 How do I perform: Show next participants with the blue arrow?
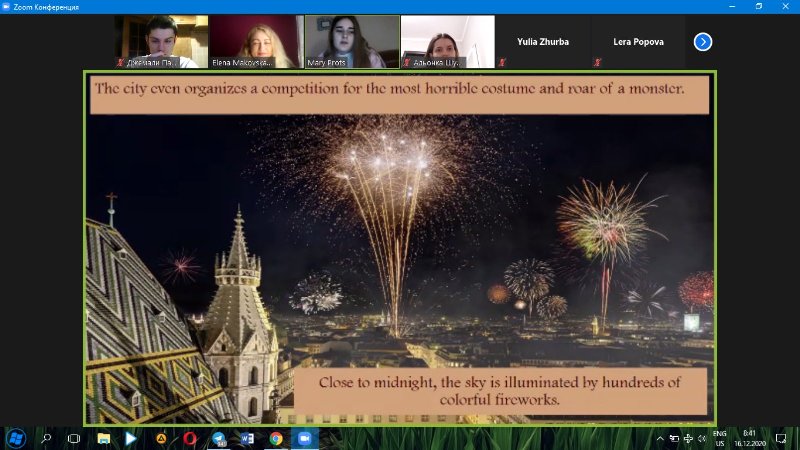tap(703, 42)
